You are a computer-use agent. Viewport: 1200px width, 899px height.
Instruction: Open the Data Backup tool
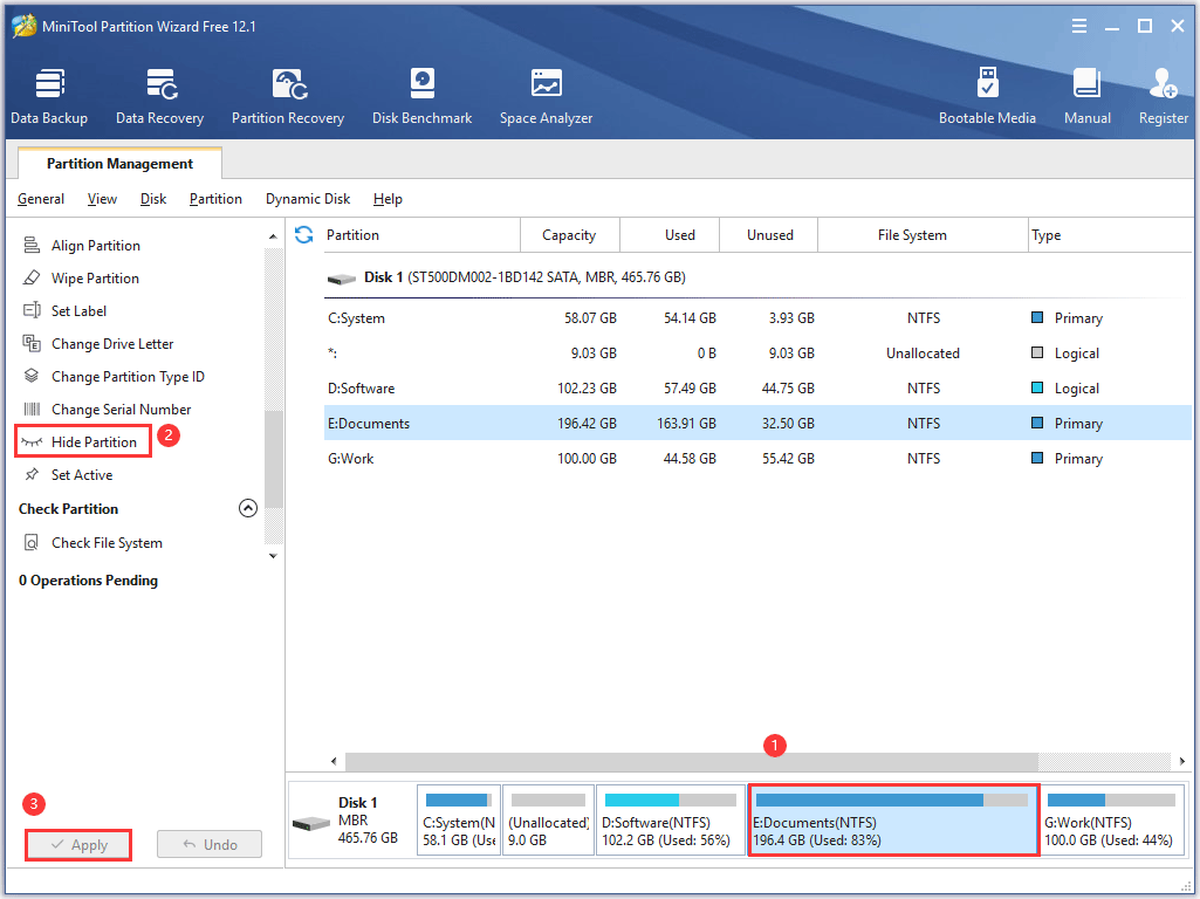tap(49, 97)
